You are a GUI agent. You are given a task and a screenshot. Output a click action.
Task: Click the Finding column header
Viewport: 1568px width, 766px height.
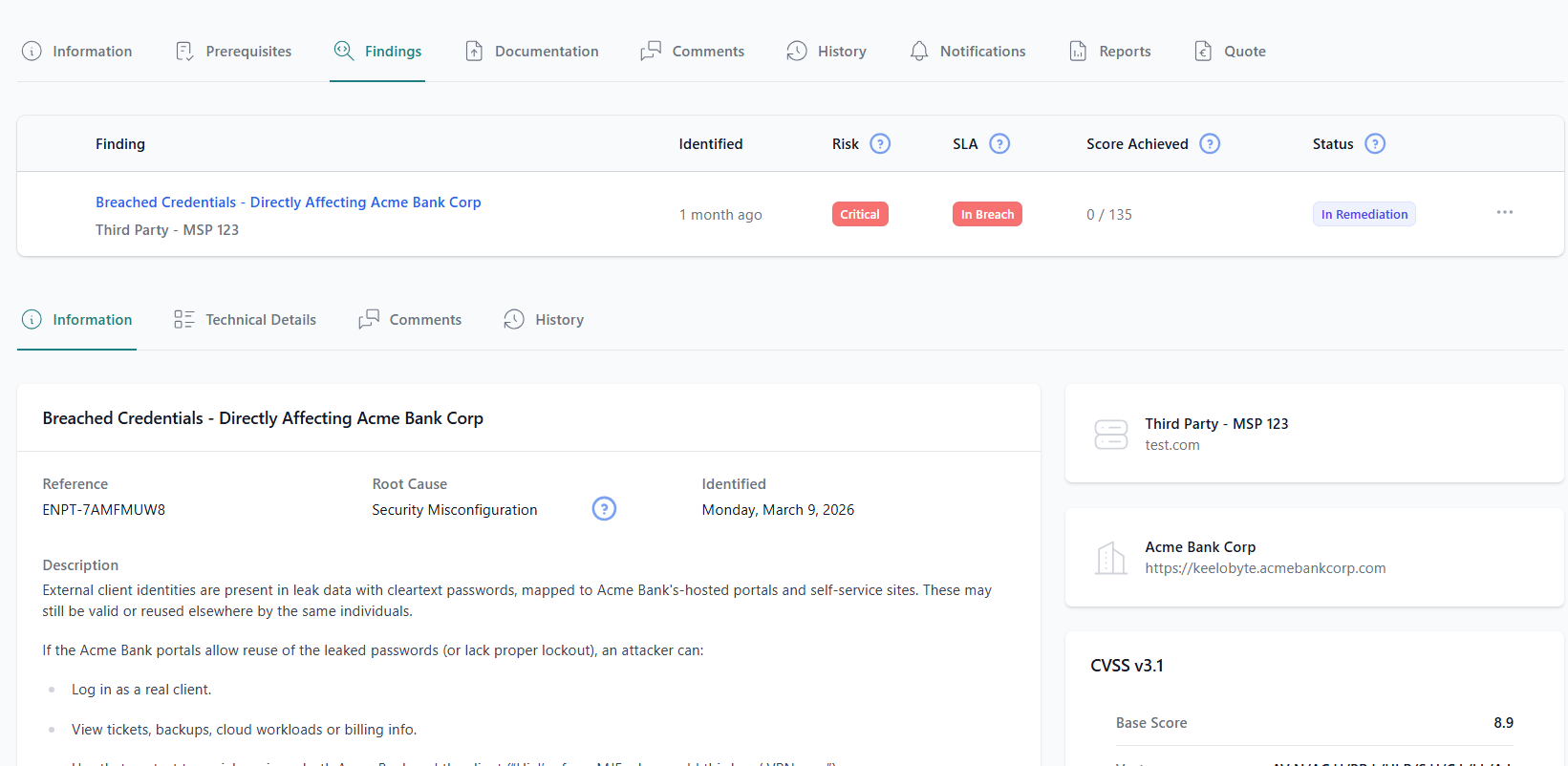[120, 144]
